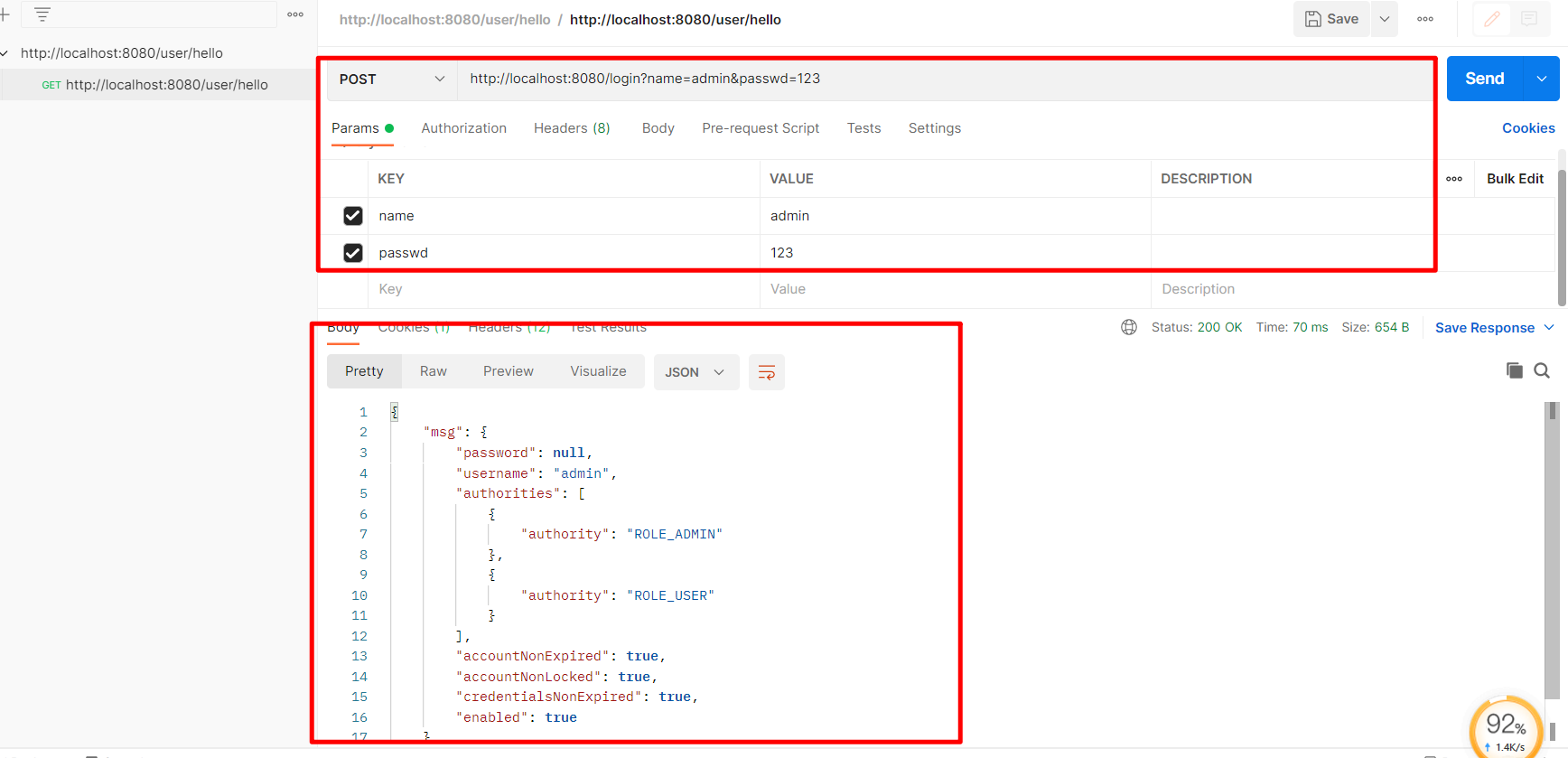Uncheck the name parameter checkbox
The image size is (1568, 758).
pos(353,216)
